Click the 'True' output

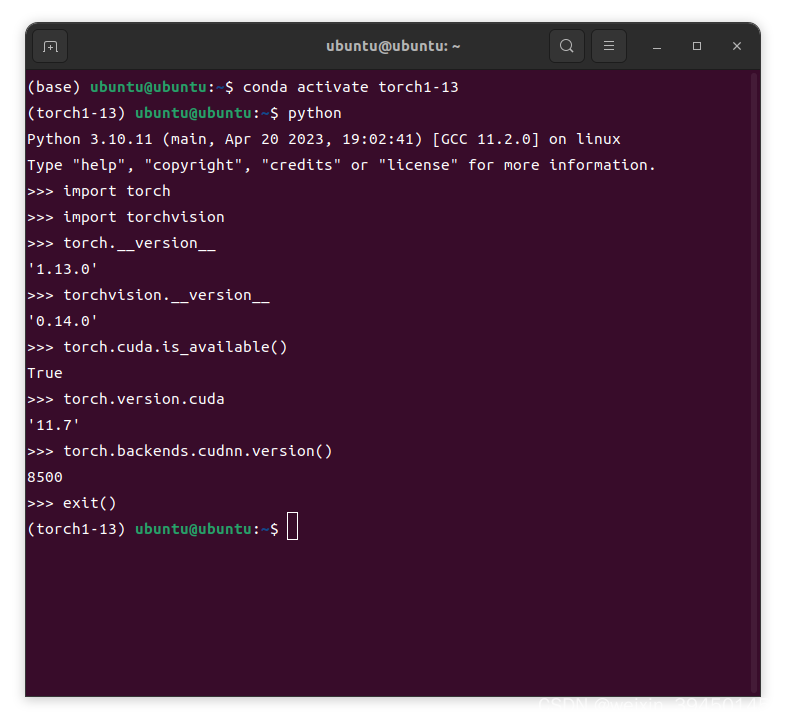click(45, 374)
